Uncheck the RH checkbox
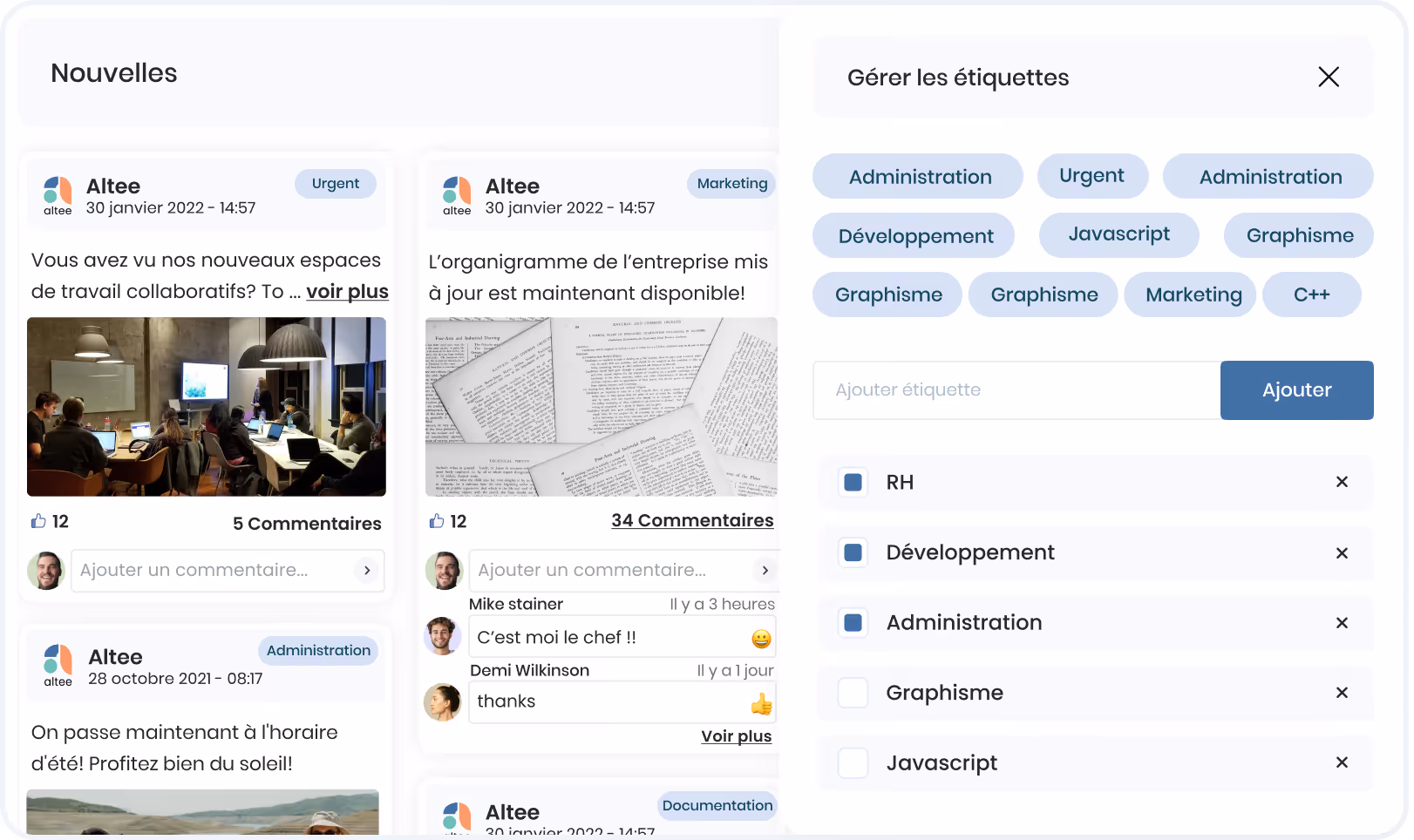The width and height of the screenshot is (1414, 840). click(853, 482)
